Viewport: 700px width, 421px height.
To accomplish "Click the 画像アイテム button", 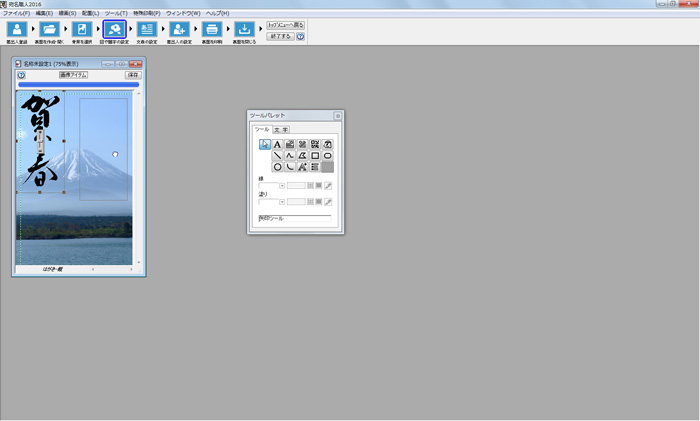I will pyautogui.click(x=73, y=75).
